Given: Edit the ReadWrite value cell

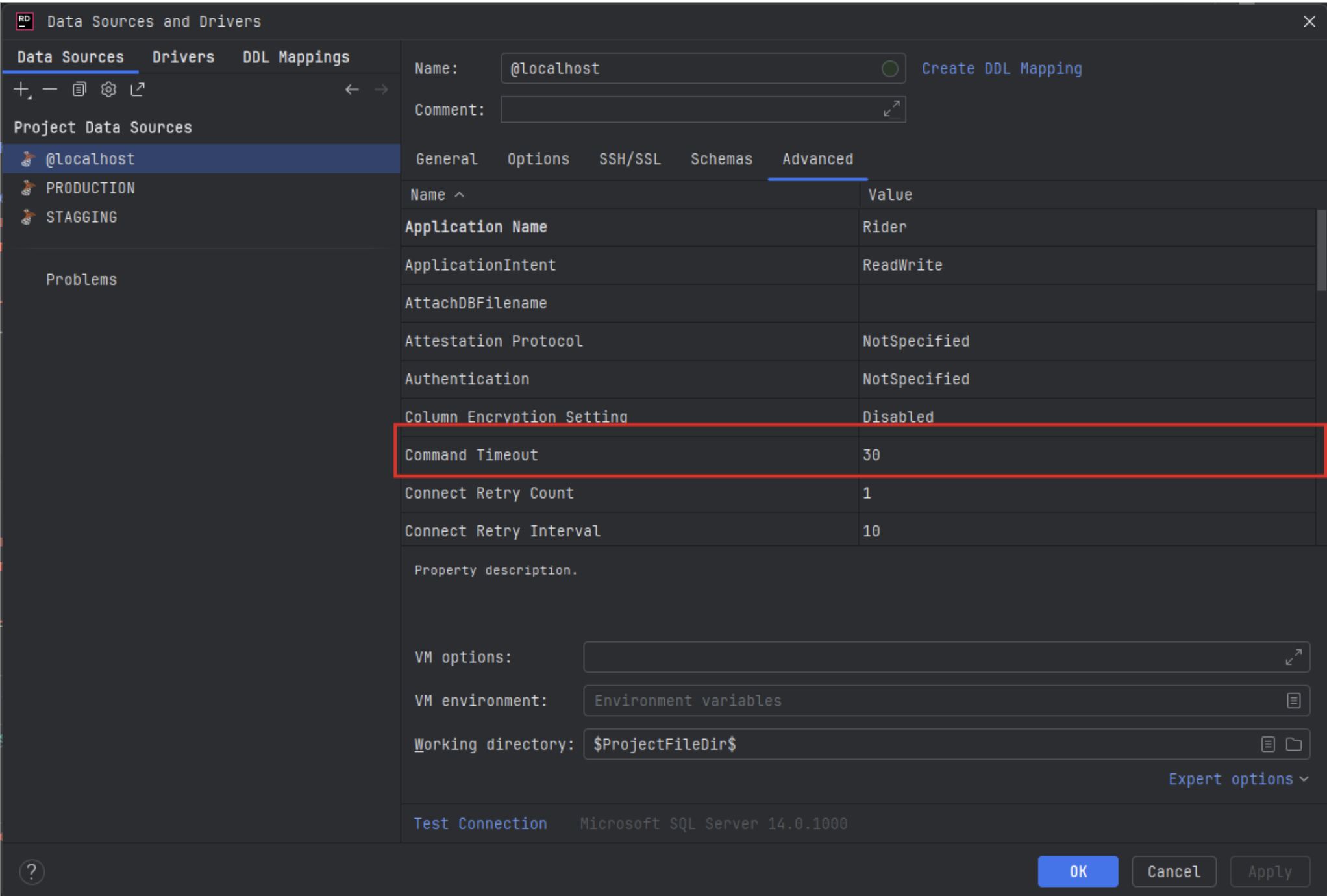Looking at the screenshot, I should [1087, 265].
